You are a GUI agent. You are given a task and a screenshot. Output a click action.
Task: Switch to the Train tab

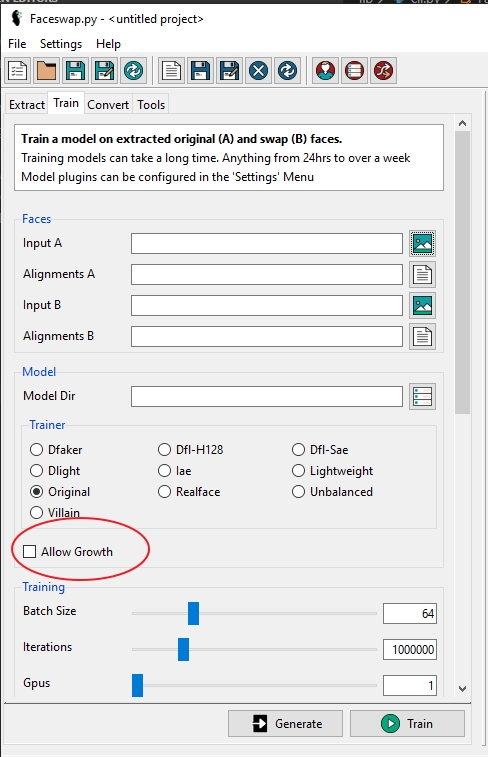(x=66, y=103)
